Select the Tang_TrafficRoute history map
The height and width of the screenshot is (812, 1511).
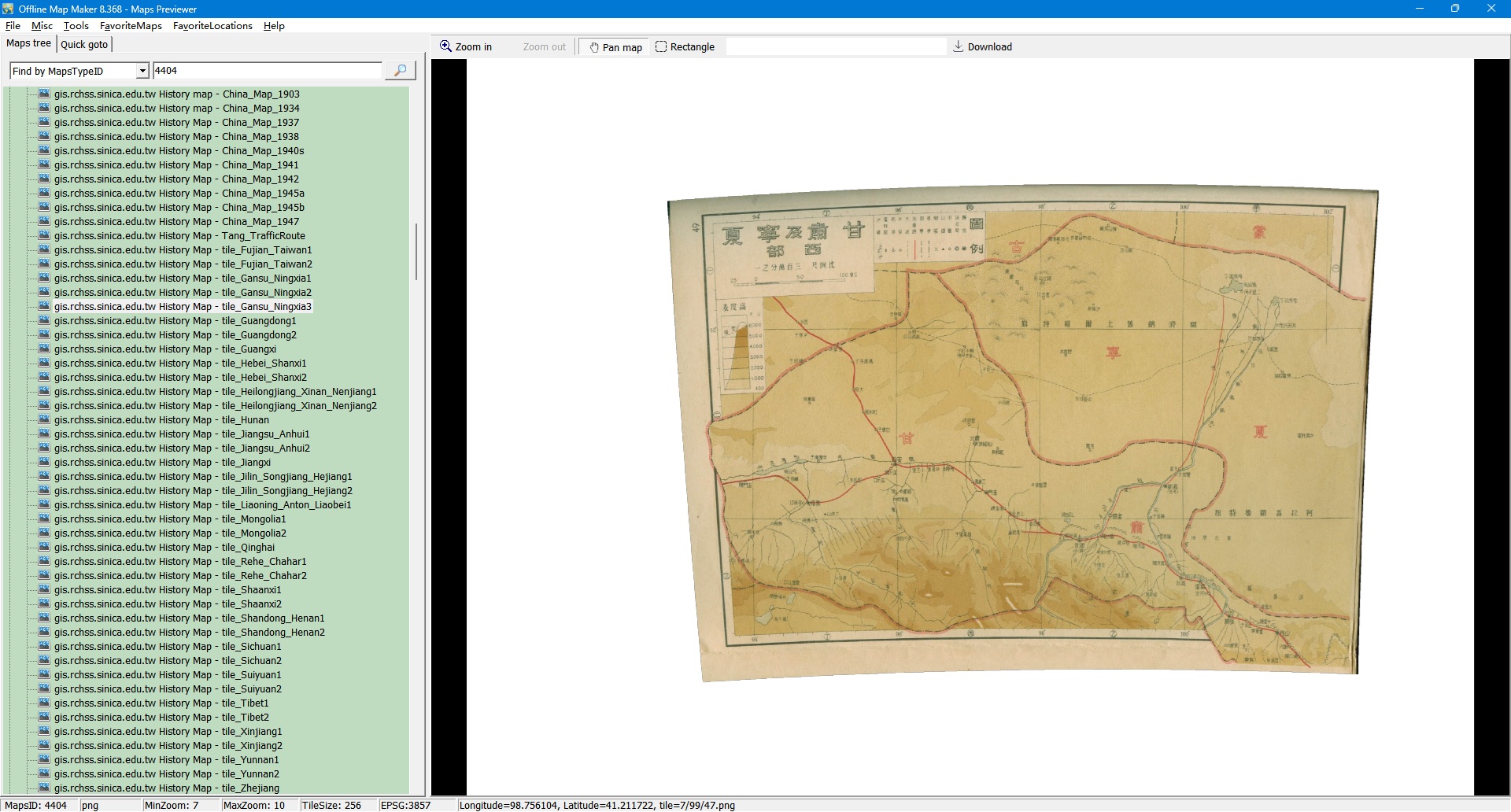179,236
